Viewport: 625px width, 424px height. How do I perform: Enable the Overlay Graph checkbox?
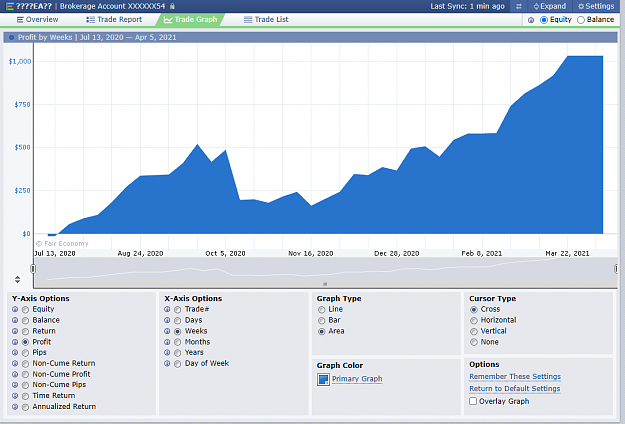(x=473, y=401)
